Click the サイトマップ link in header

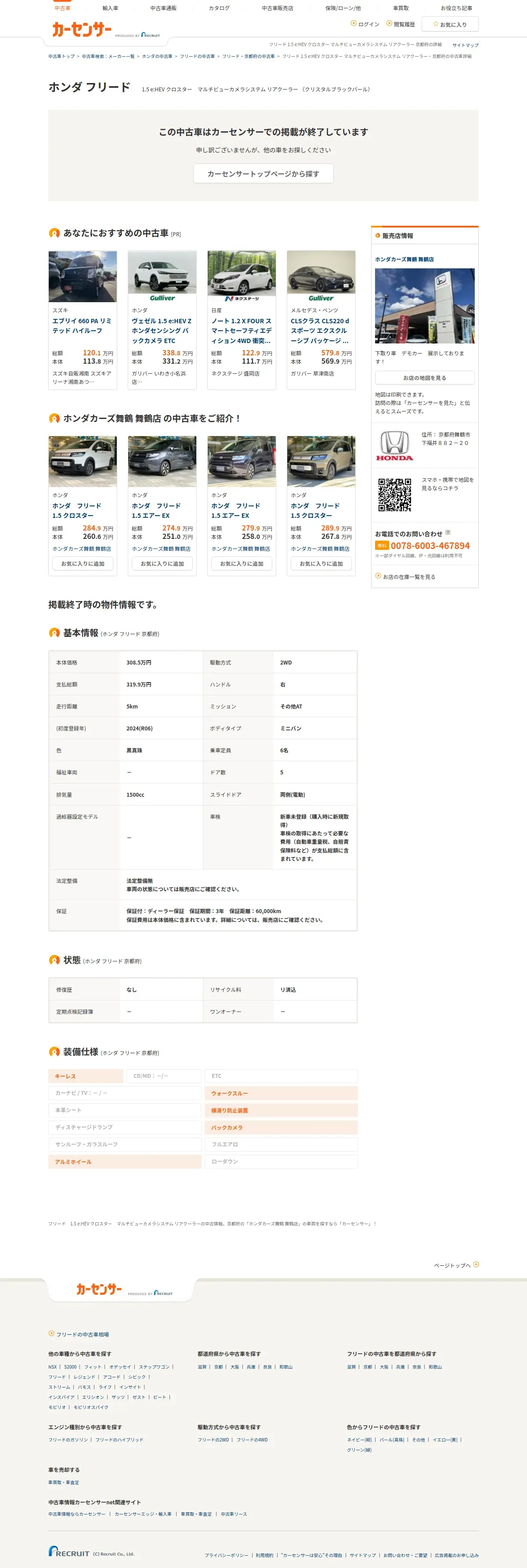pyautogui.click(x=465, y=45)
